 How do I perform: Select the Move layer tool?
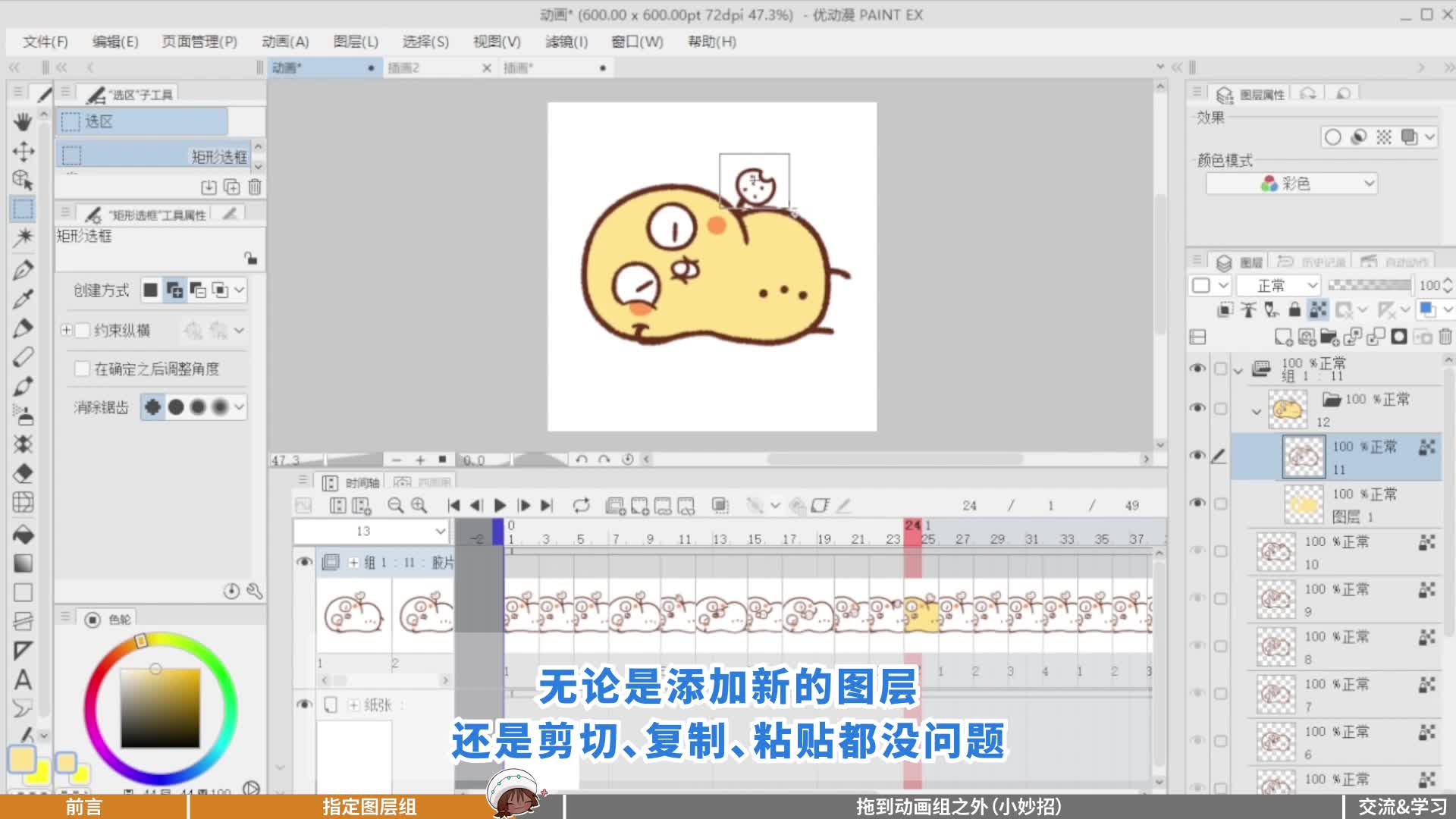(23, 152)
